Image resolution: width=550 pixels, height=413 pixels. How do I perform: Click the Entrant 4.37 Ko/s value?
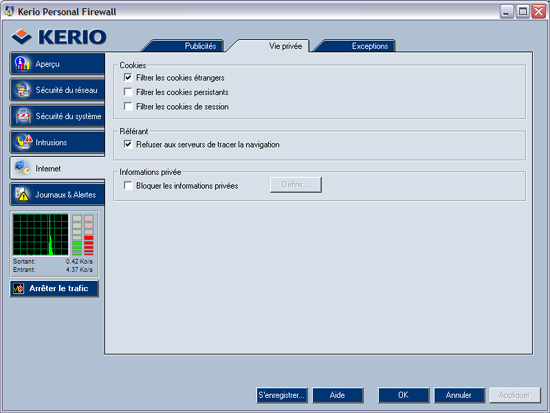coord(79,269)
